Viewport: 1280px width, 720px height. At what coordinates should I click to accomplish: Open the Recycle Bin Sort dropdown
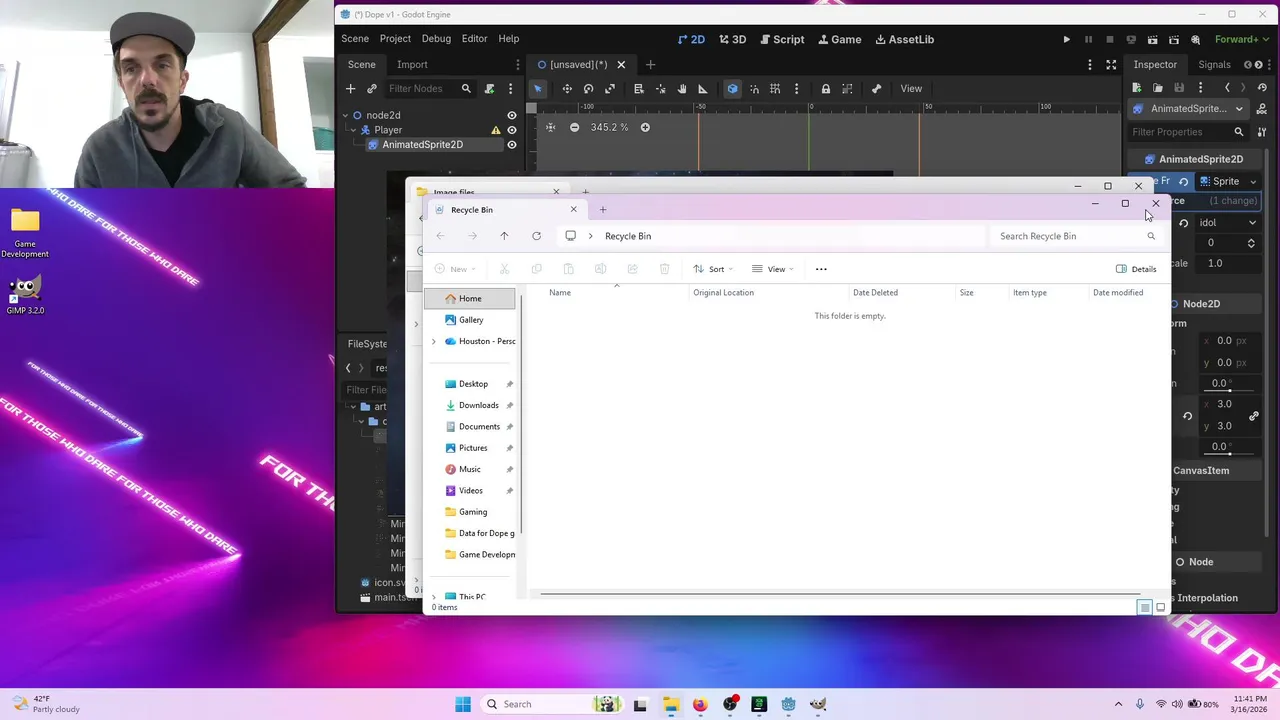714,269
